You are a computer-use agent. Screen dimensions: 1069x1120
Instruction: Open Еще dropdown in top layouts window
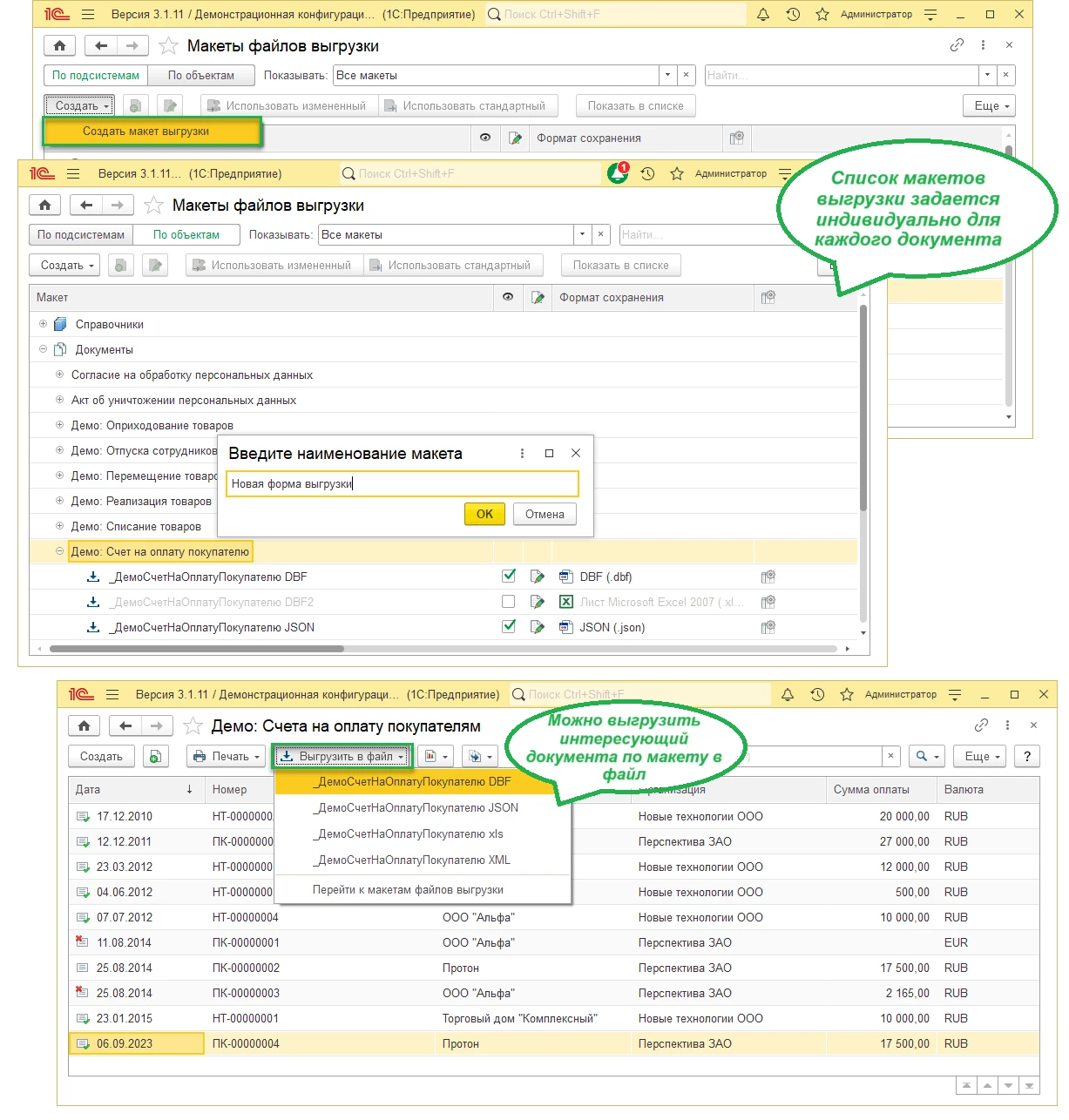990,106
